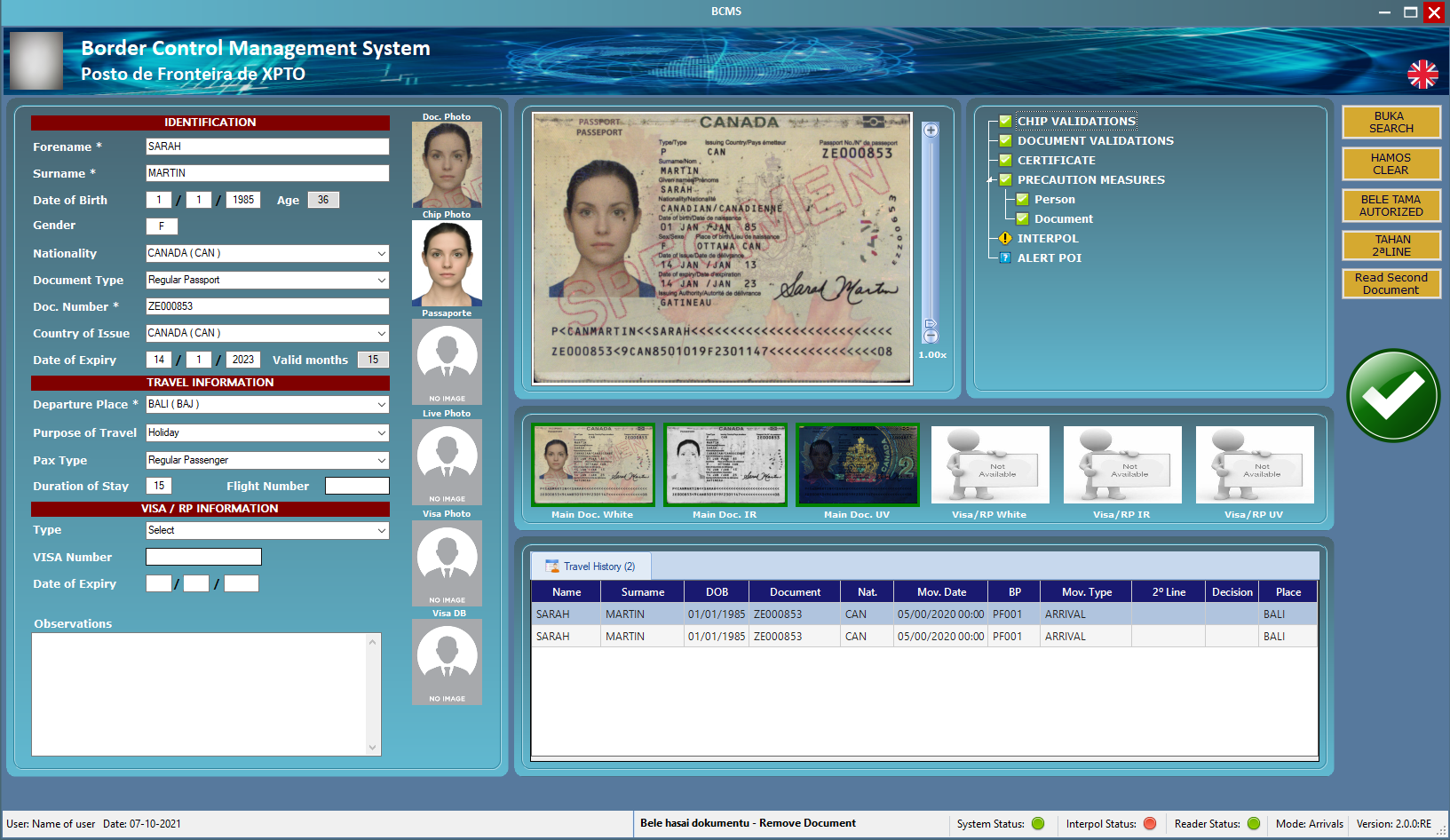Click the Interpol Status red indicator
Viewport: 1450px width, 840px height.
pos(1150,823)
